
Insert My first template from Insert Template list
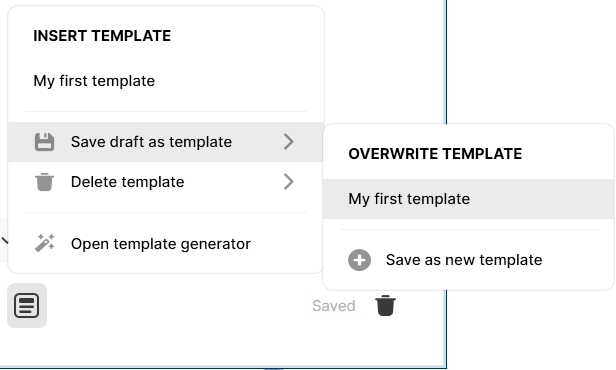pyautogui.click(x=94, y=81)
